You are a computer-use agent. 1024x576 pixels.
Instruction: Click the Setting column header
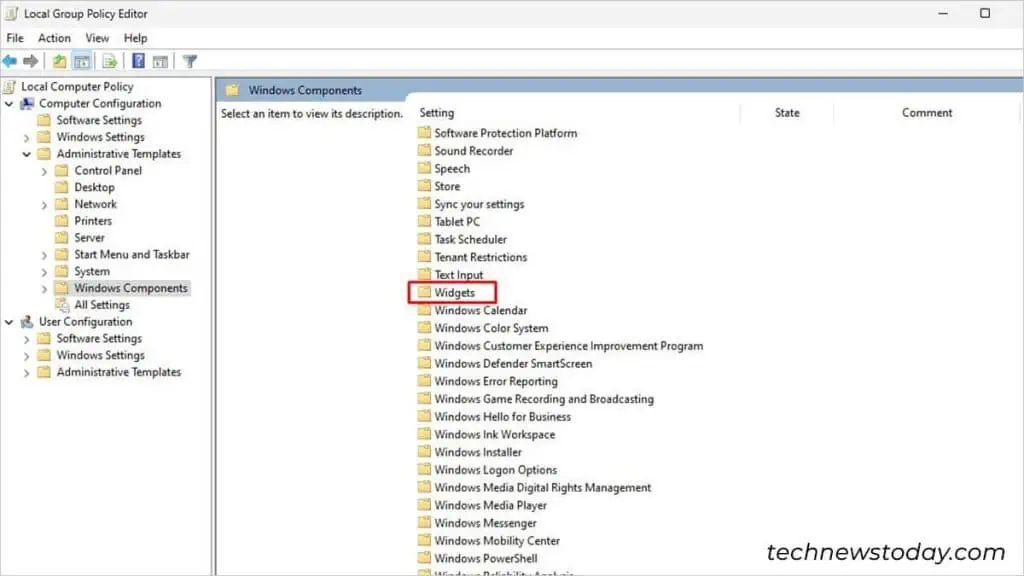436,112
